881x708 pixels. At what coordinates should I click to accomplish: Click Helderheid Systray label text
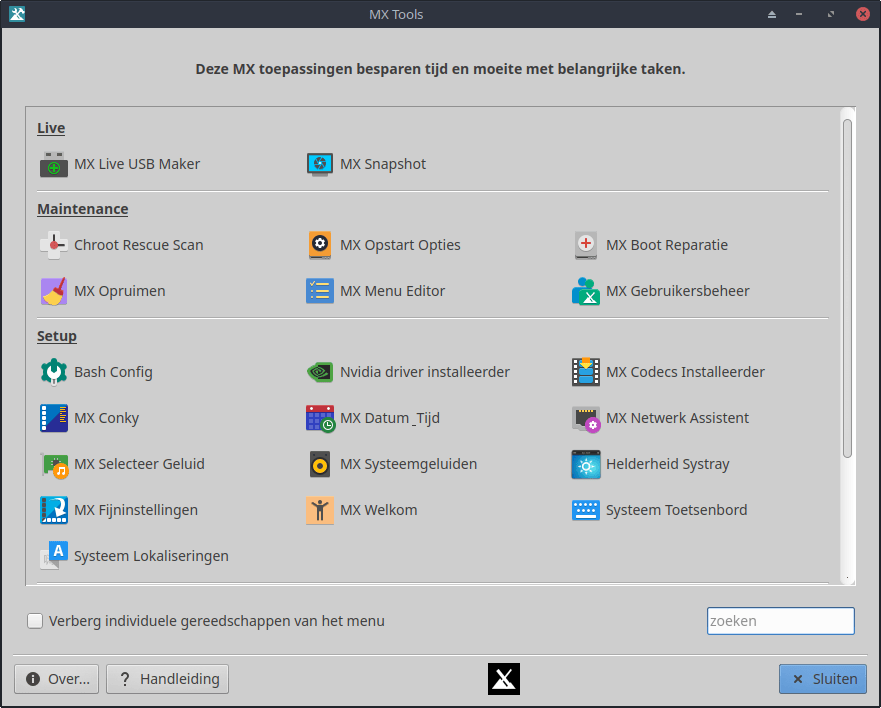[667, 464]
